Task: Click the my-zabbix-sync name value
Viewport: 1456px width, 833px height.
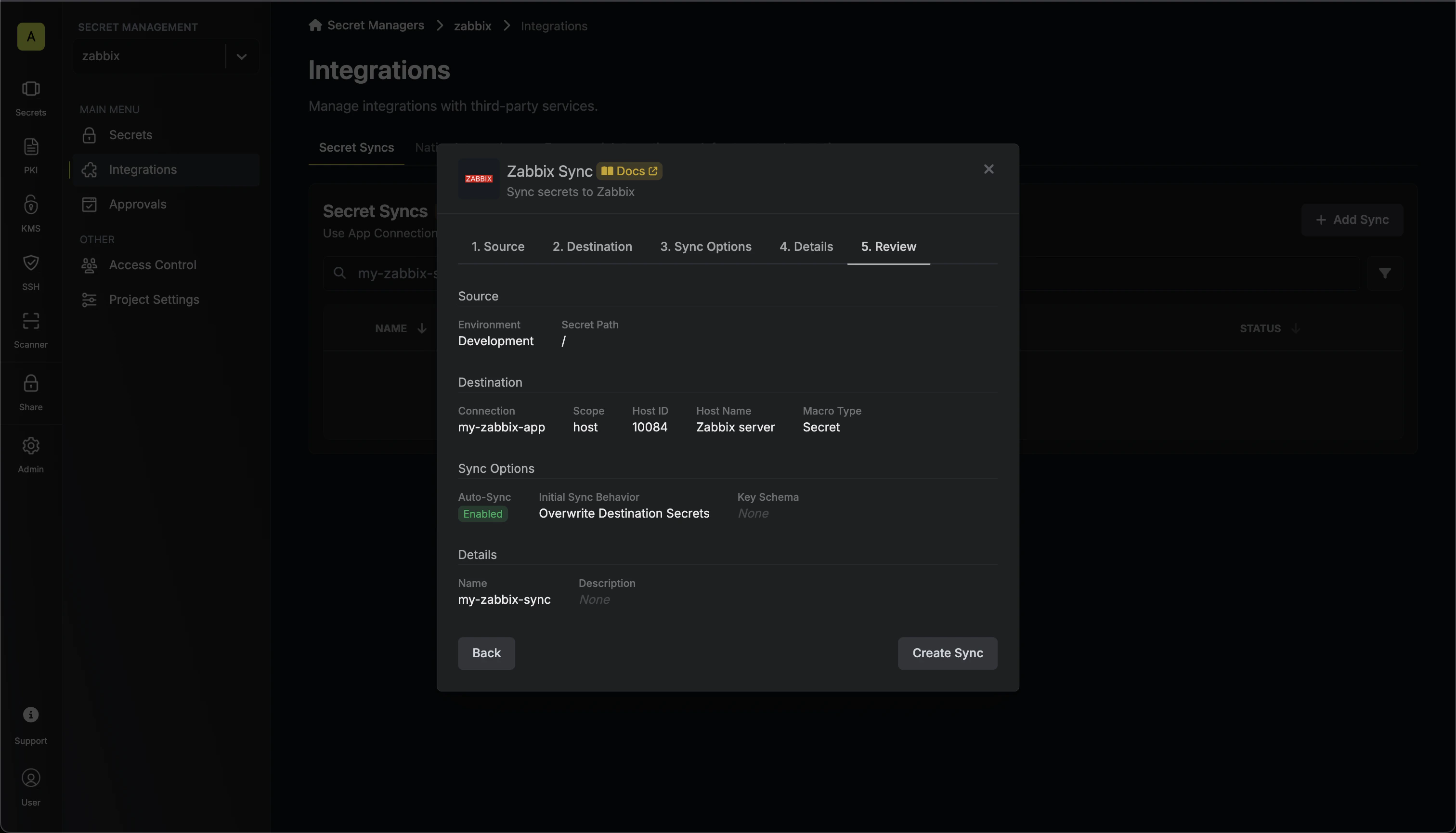Action: coord(504,599)
